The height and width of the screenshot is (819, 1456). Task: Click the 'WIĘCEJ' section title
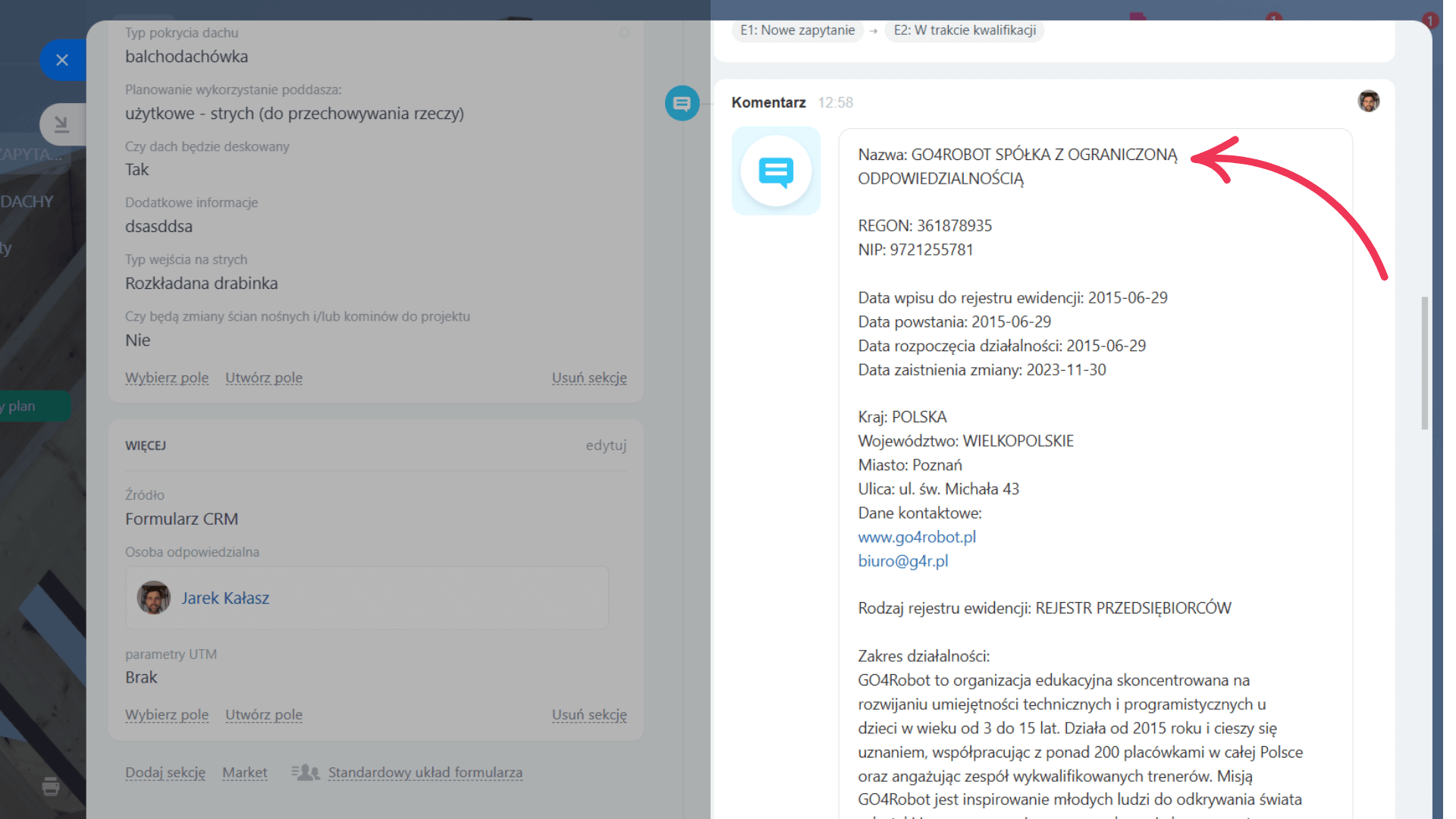tap(146, 445)
